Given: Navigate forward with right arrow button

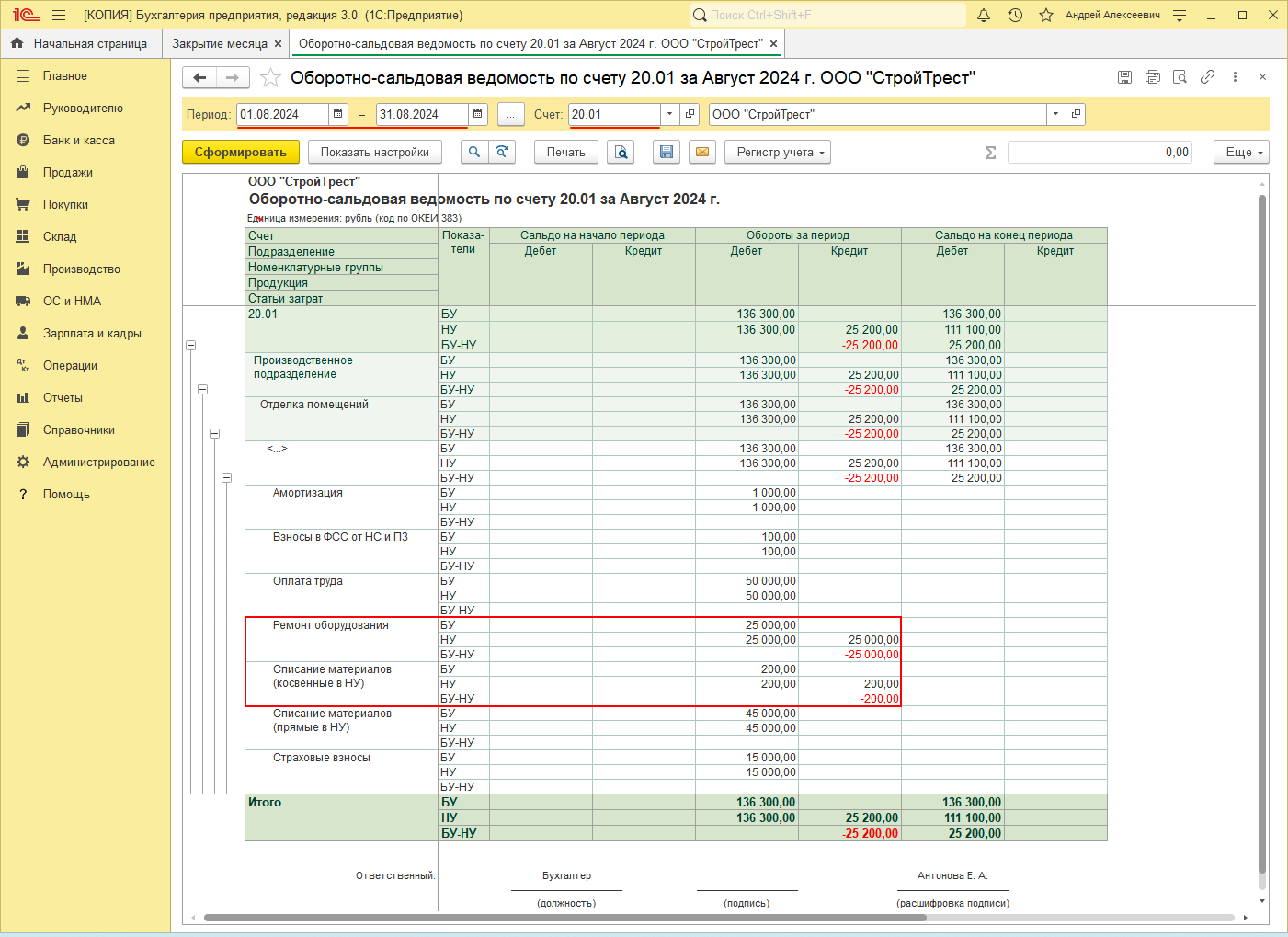Looking at the screenshot, I should pos(233,78).
